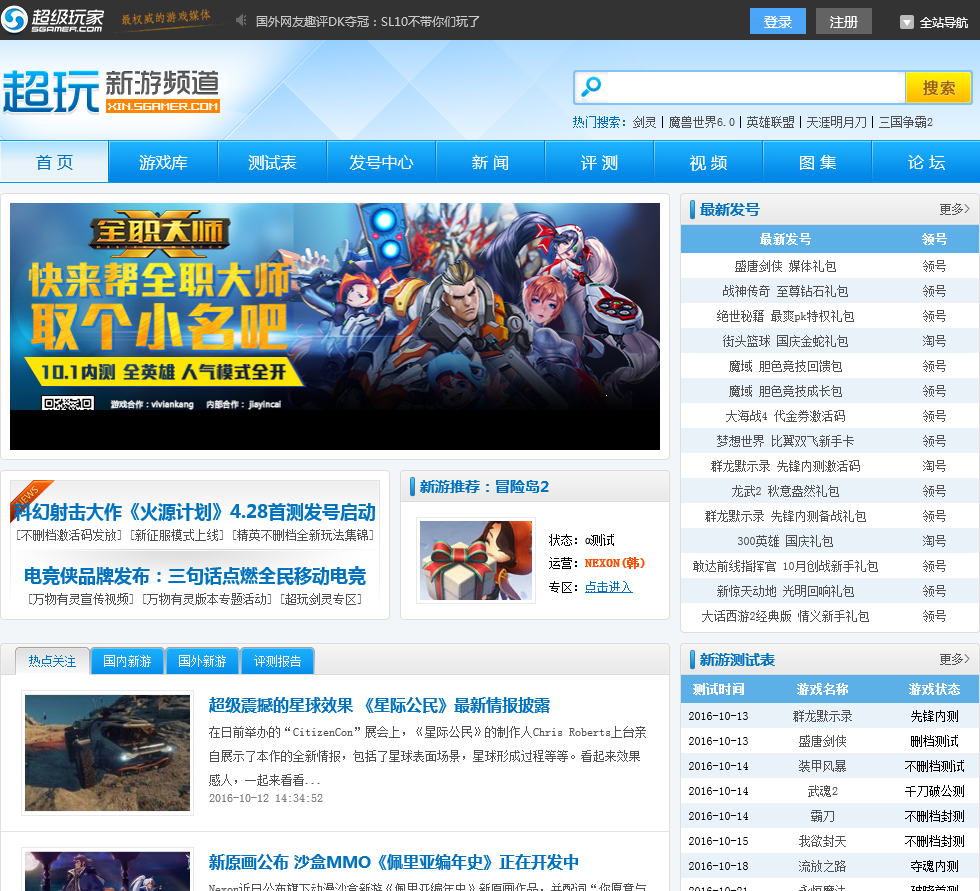Click top announcement about DK夺冠
The width and height of the screenshot is (980, 891).
coord(368,22)
